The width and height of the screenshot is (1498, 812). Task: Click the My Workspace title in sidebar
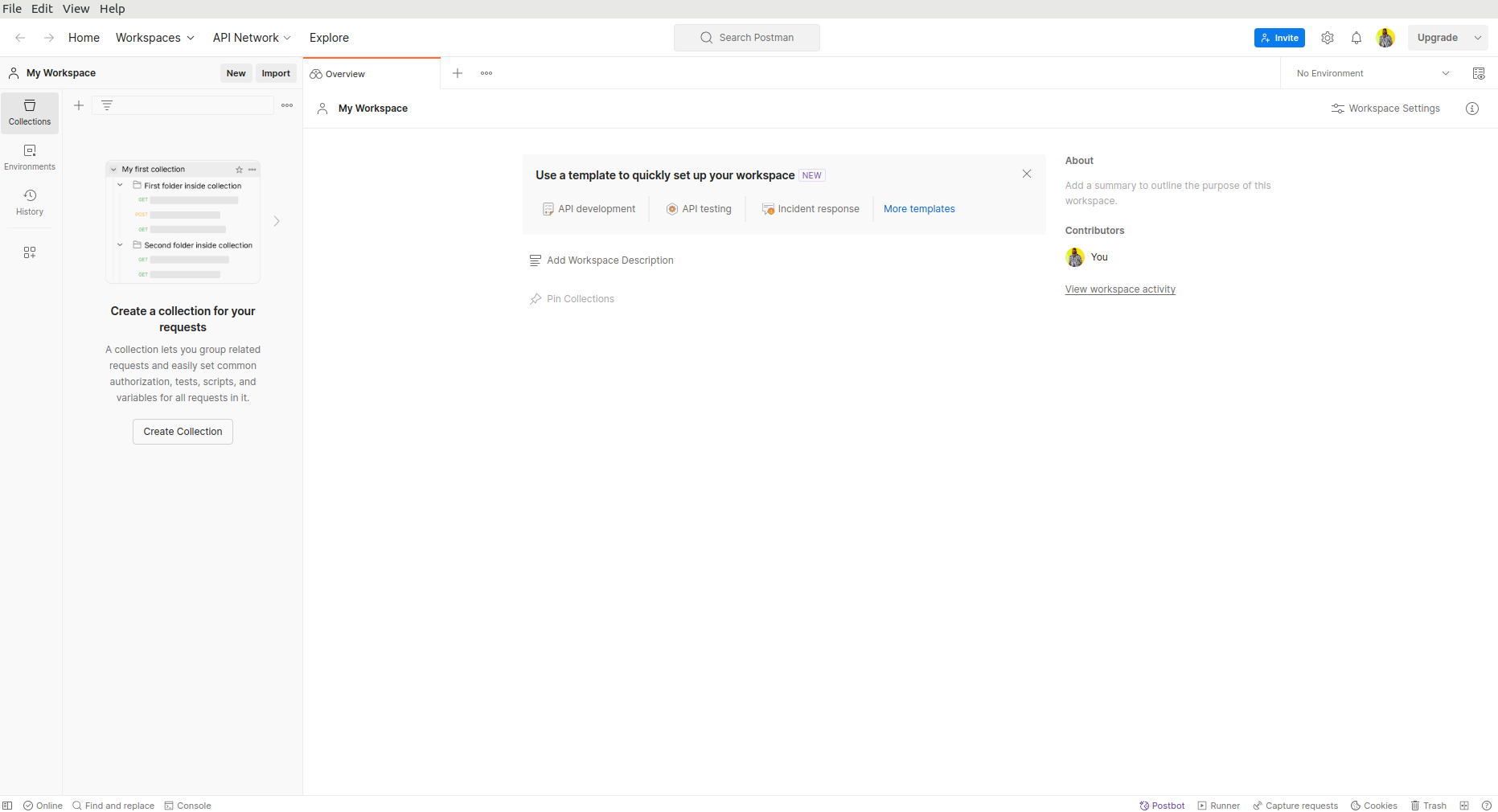tap(61, 73)
